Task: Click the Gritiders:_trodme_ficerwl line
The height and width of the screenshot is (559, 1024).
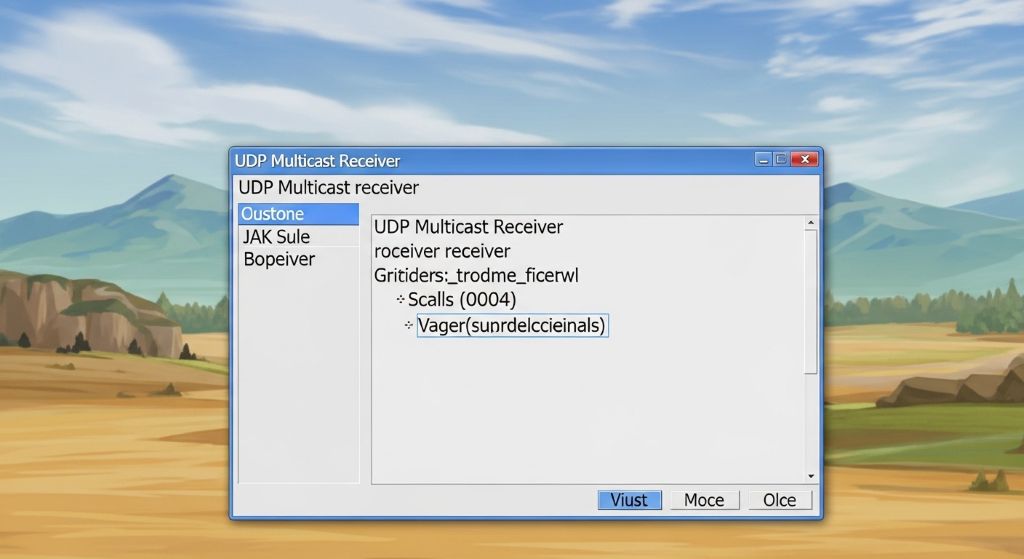Action: [x=476, y=276]
